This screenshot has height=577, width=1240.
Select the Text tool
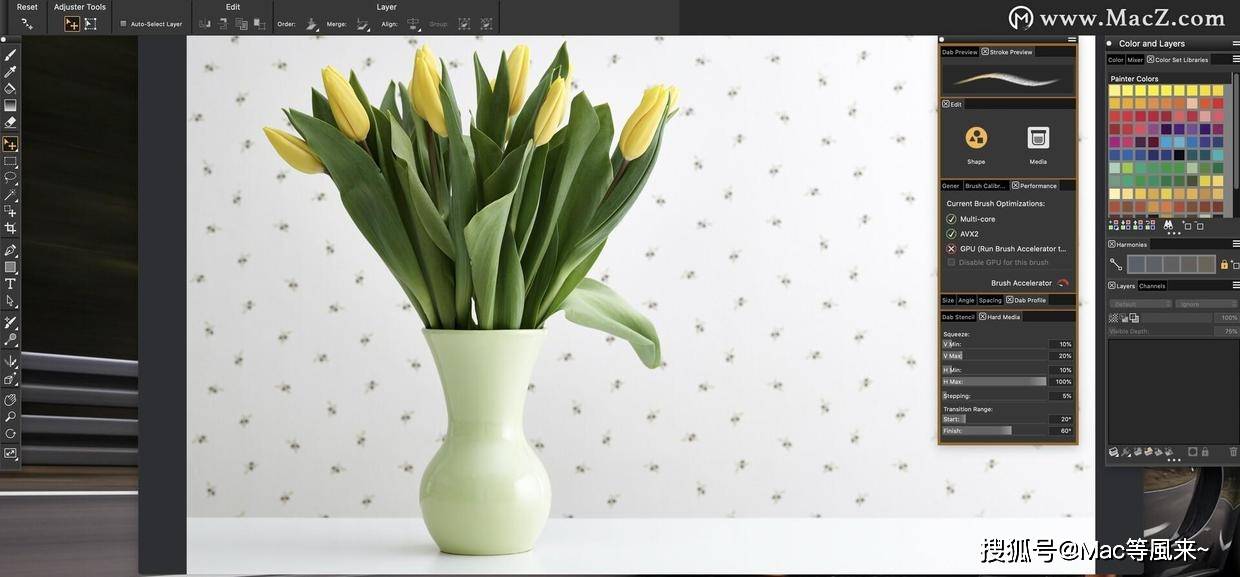click(10, 283)
